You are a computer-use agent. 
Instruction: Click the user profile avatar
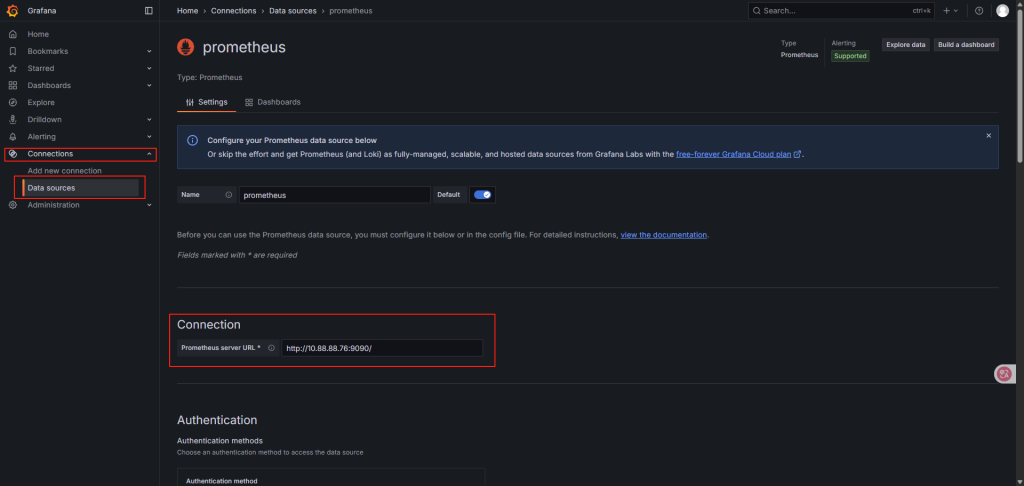(x=1003, y=10)
